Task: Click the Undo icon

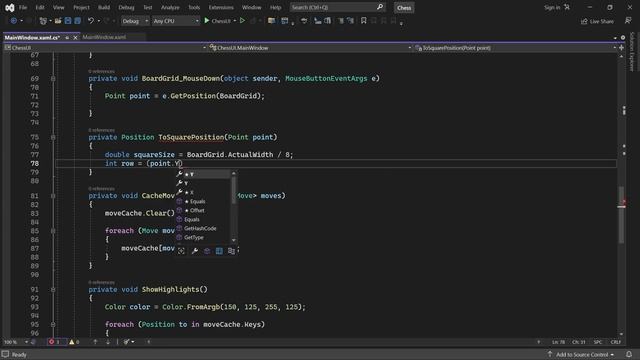Action: (91, 21)
